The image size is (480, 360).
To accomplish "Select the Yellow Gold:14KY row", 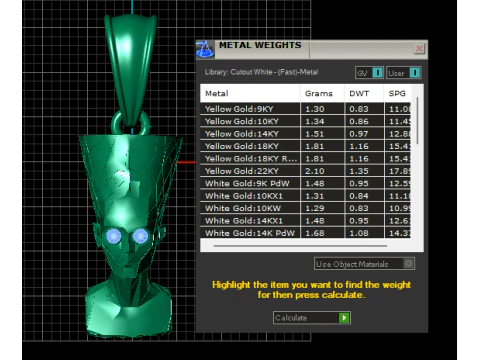I will point(305,134).
